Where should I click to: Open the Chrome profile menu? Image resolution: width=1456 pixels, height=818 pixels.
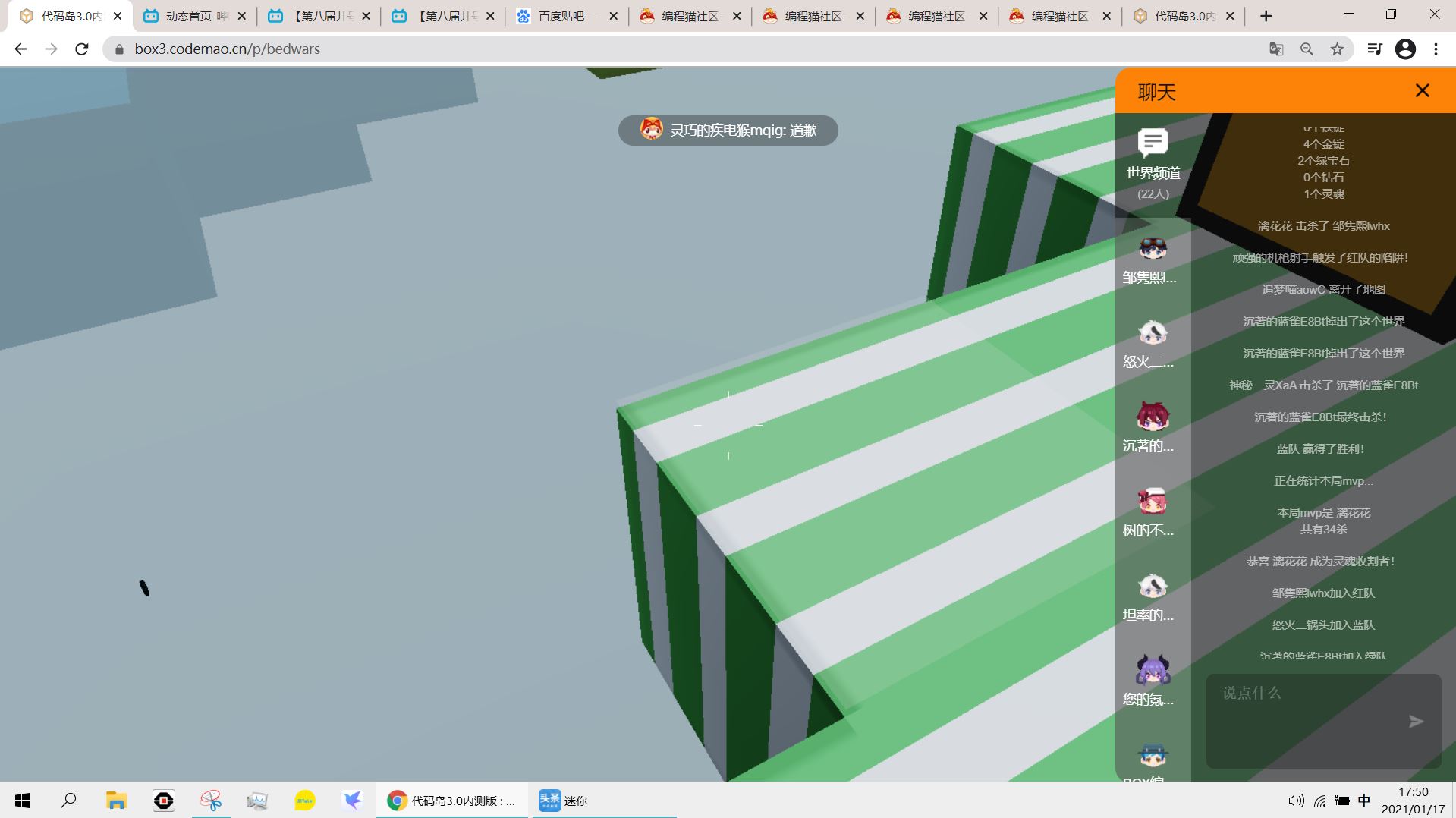(x=1405, y=49)
